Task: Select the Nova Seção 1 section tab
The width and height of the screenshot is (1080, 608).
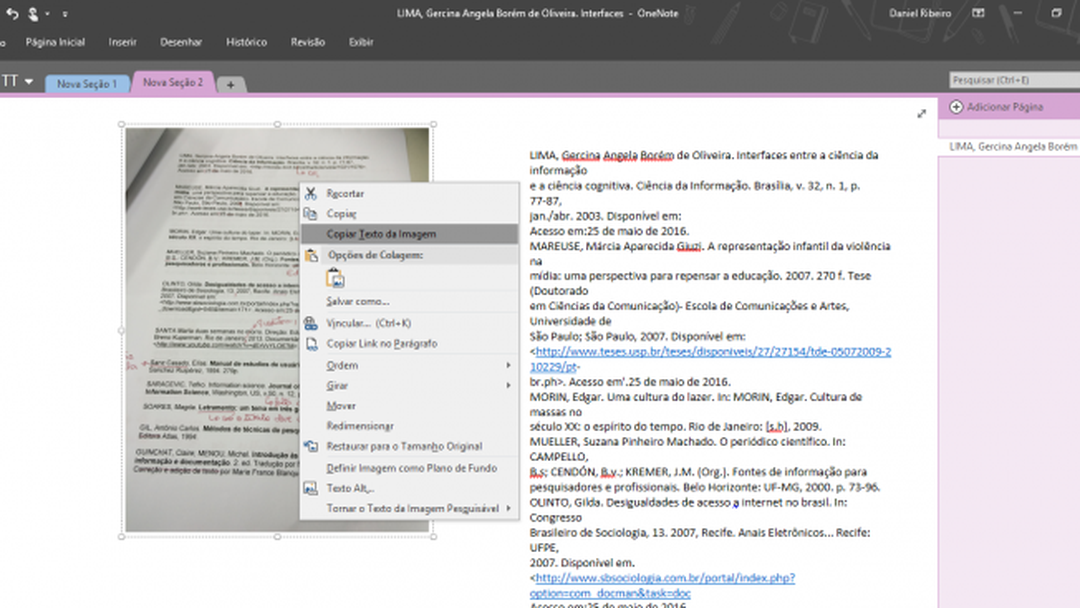Action: 86,83
